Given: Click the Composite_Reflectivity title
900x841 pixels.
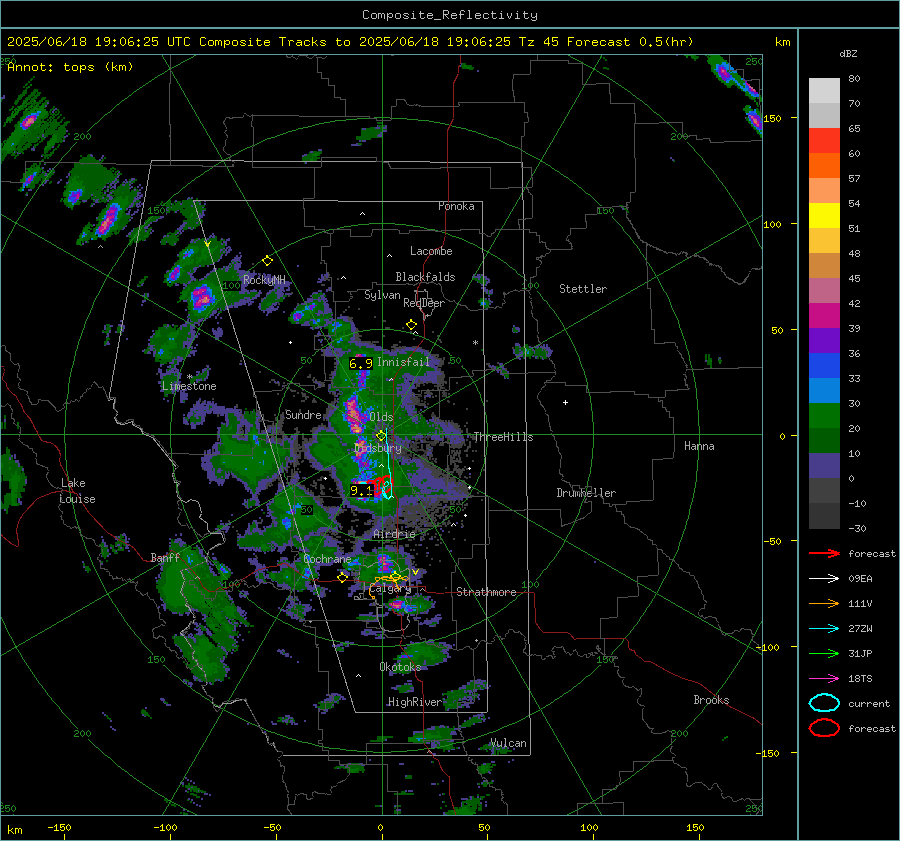Looking at the screenshot, I should (449, 15).
